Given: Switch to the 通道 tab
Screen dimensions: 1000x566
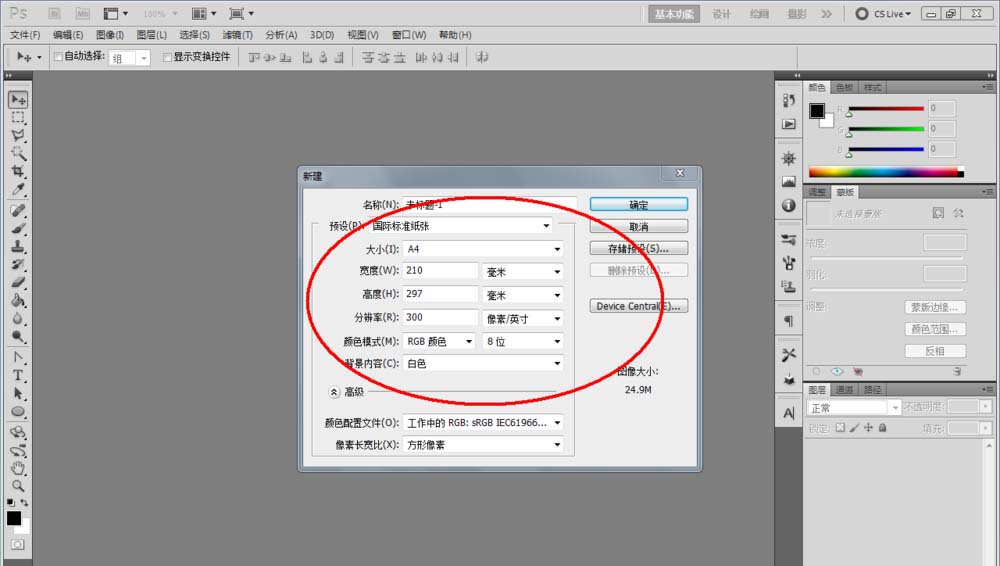Looking at the screenshot, I should (844, 389).
